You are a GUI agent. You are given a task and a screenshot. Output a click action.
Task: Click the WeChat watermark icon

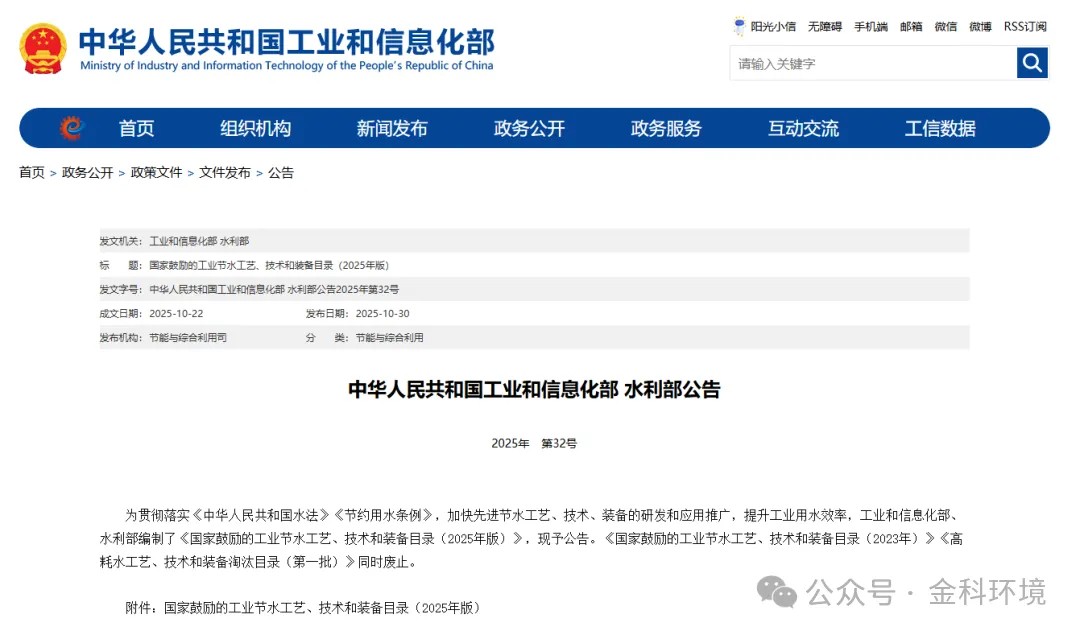point(777,591)
